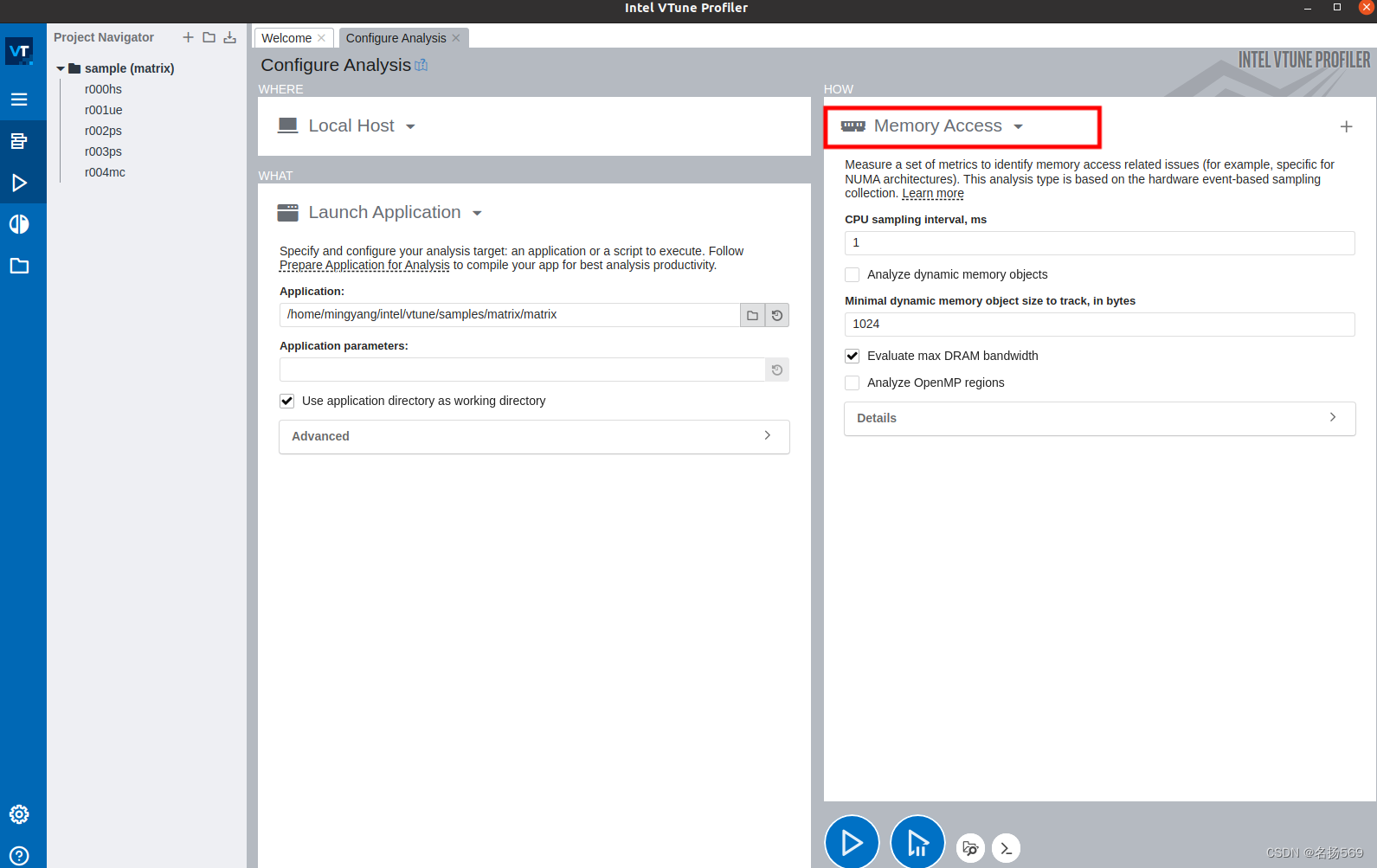Close the VTune Profiler window

(1367, 7)
